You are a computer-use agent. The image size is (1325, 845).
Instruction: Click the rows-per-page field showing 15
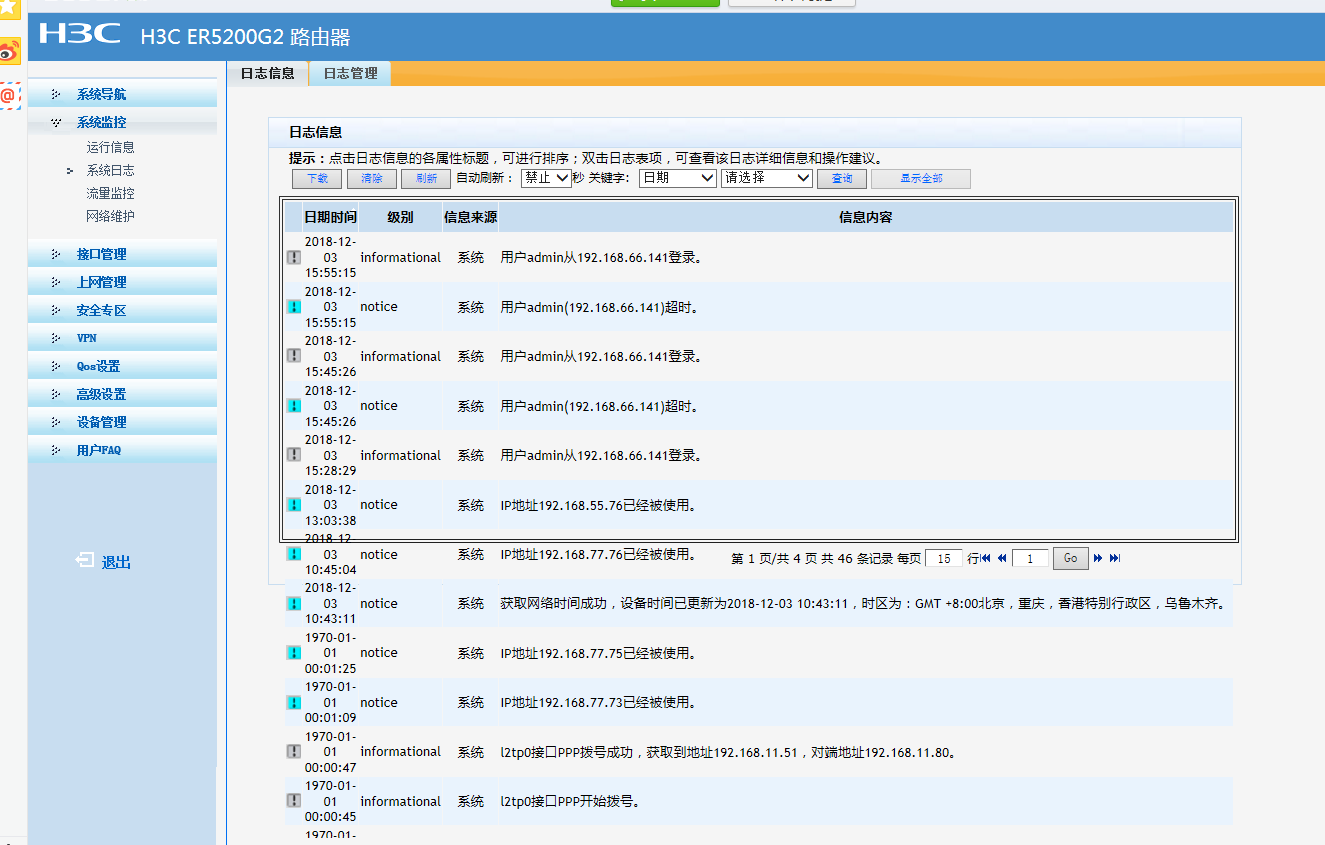tap(944, 559)
